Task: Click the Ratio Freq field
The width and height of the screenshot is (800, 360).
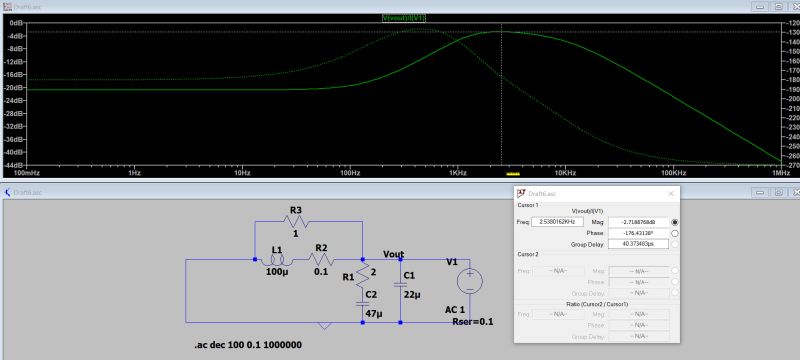Action: click(x=558, y=314)
